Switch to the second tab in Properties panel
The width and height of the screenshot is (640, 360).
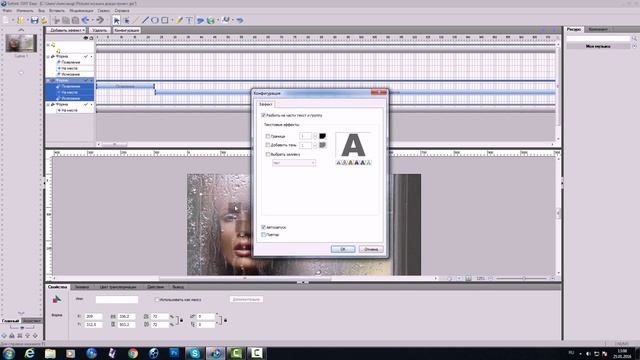(82, 287)
